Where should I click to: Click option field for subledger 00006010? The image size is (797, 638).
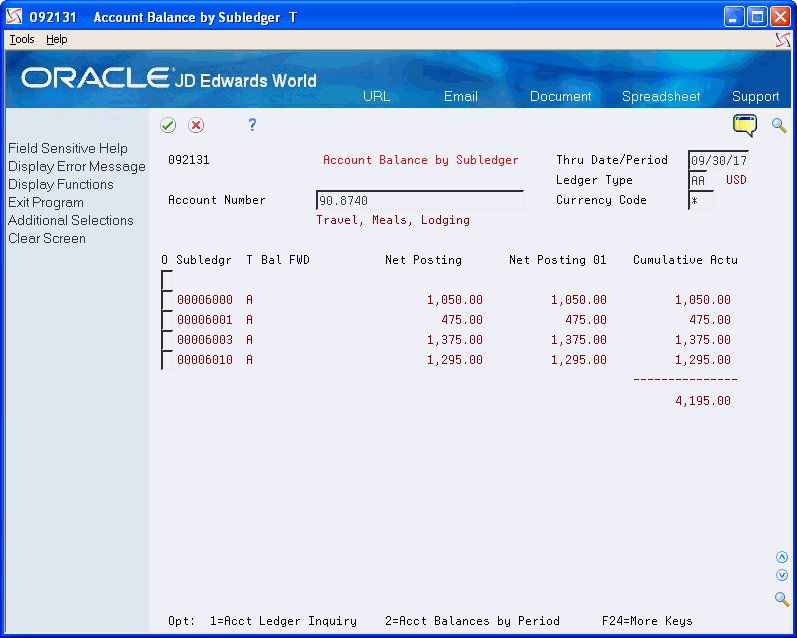167,359
